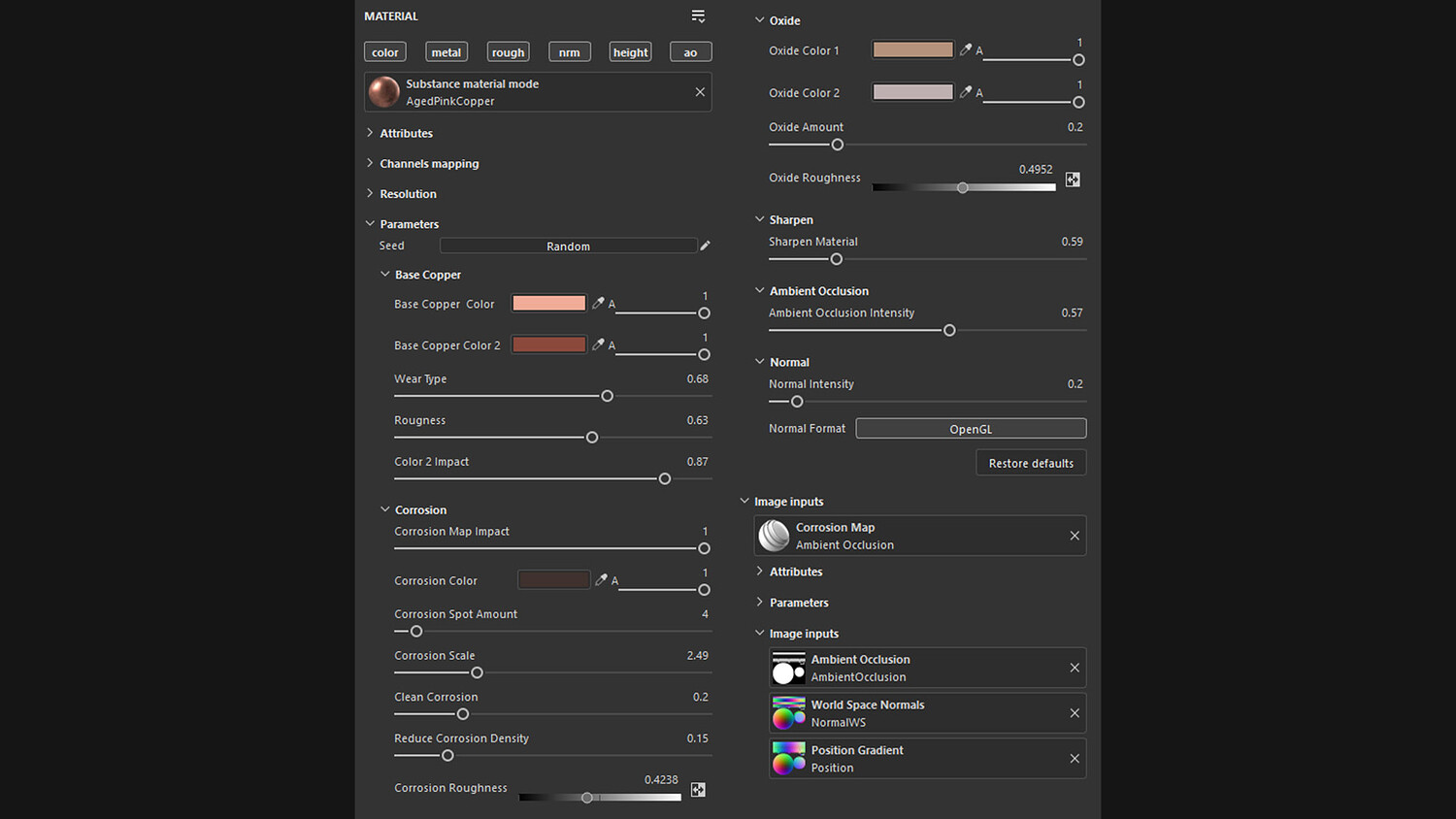Remove the AgedPinkCopper substance material
The image size is (1456, 819).
(x=700, y=92)
